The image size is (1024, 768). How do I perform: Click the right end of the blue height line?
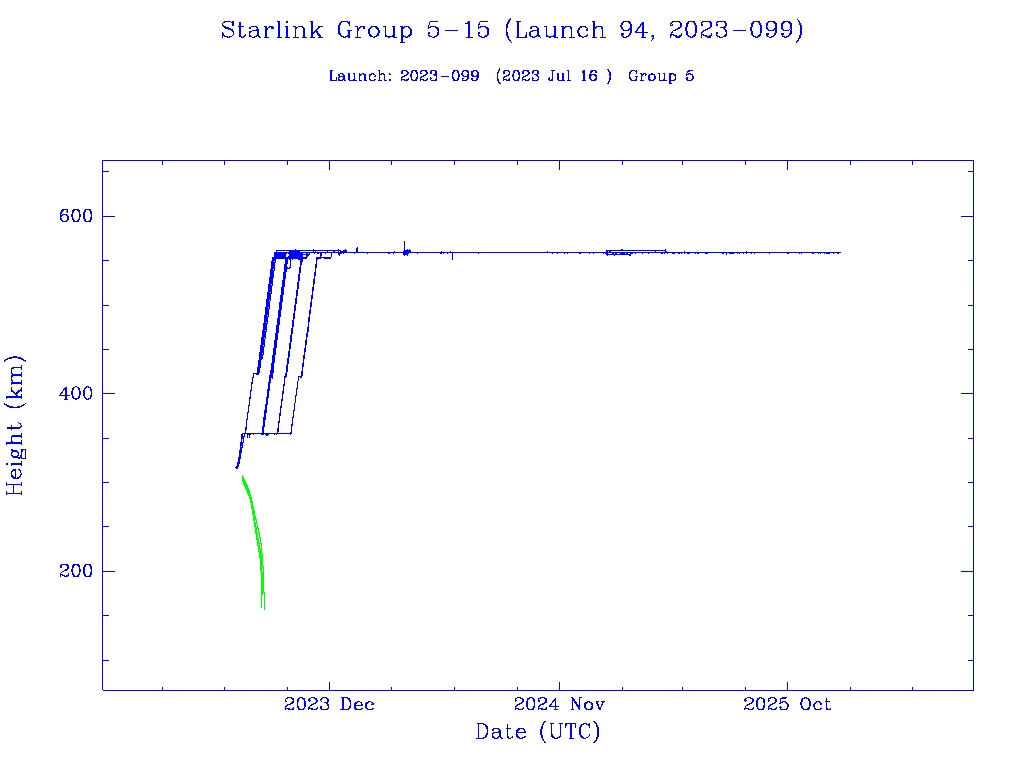(839, 252)
